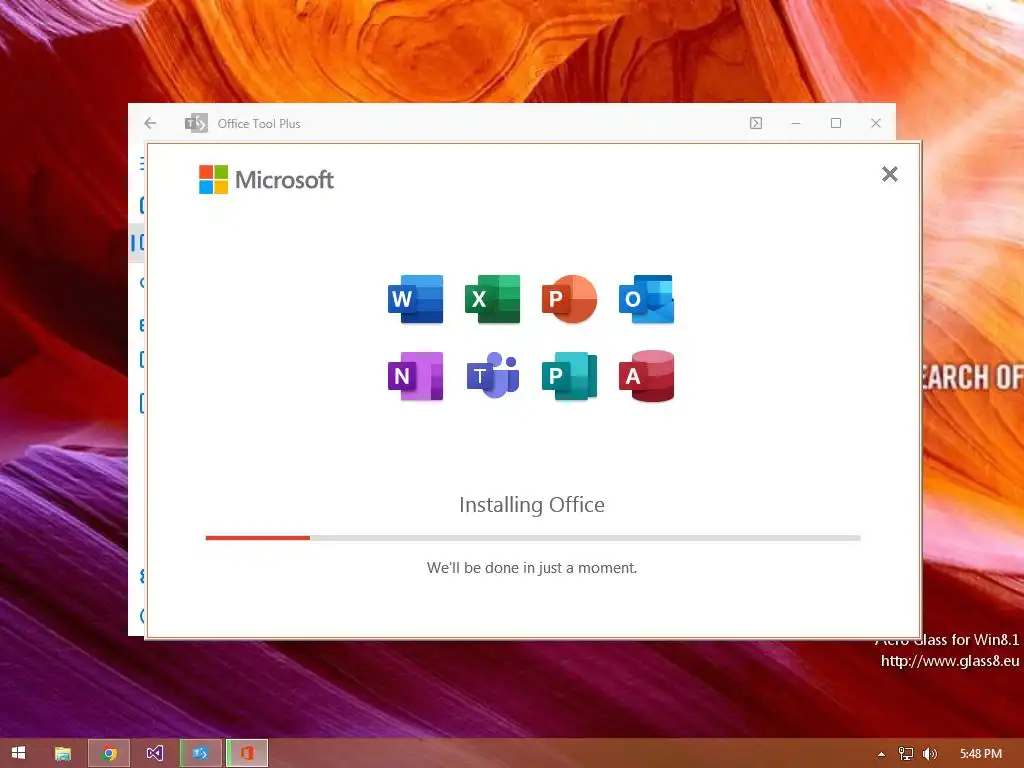The height and width of the screenshot is (768, 1024).
Task: Click the Microsoft logo
Action: 266,180
